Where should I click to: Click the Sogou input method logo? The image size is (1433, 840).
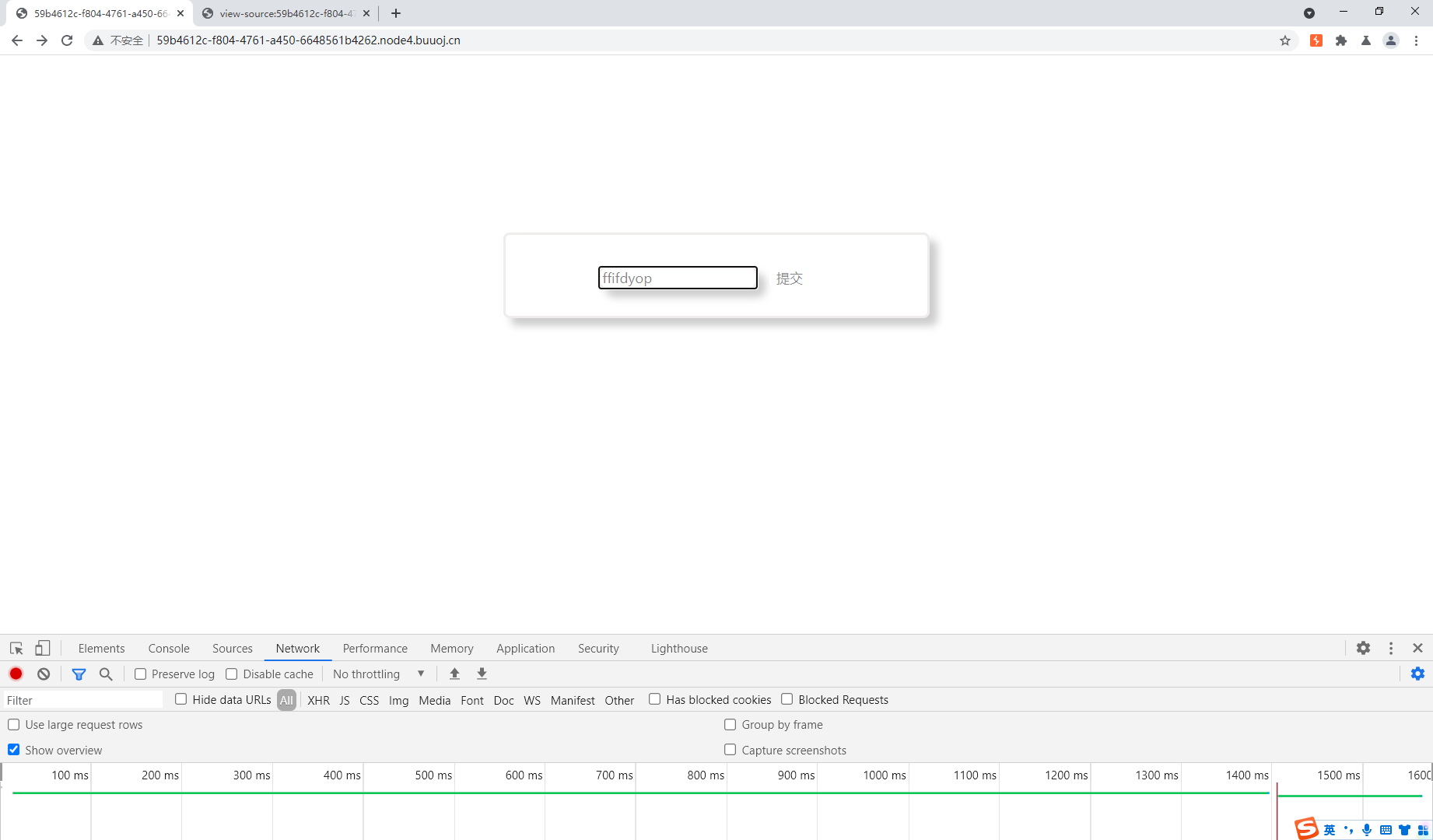1307,829
